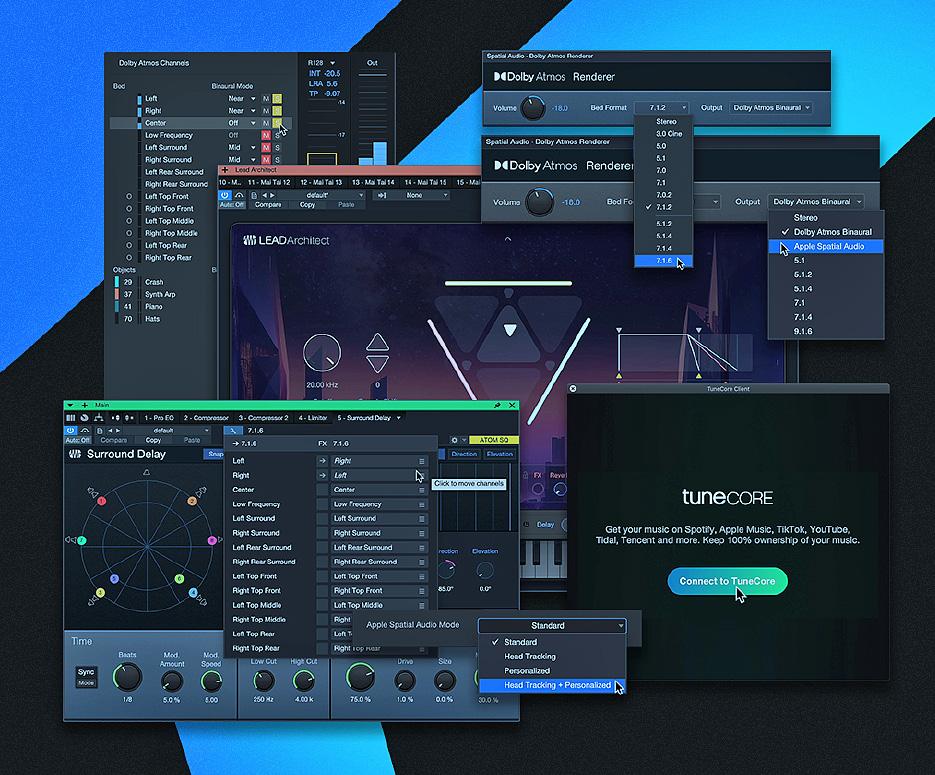Click magenta speaker node on panner right edge
This screenshot has height=775, width=935.
point(212,540)
